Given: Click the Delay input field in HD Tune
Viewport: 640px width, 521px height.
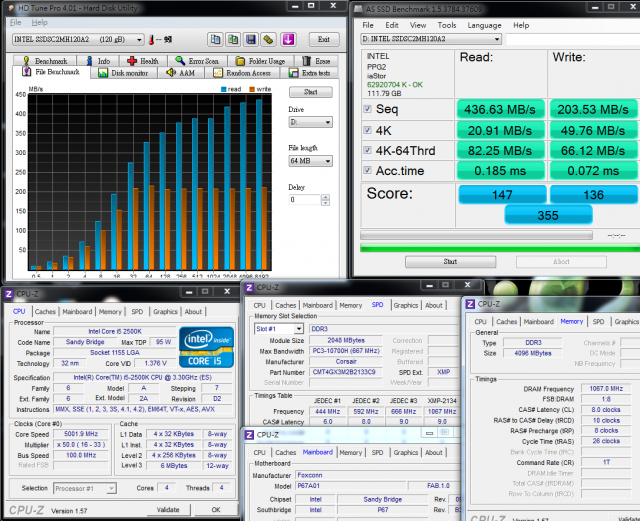Looking at the screenshot, I should (305, 200).
